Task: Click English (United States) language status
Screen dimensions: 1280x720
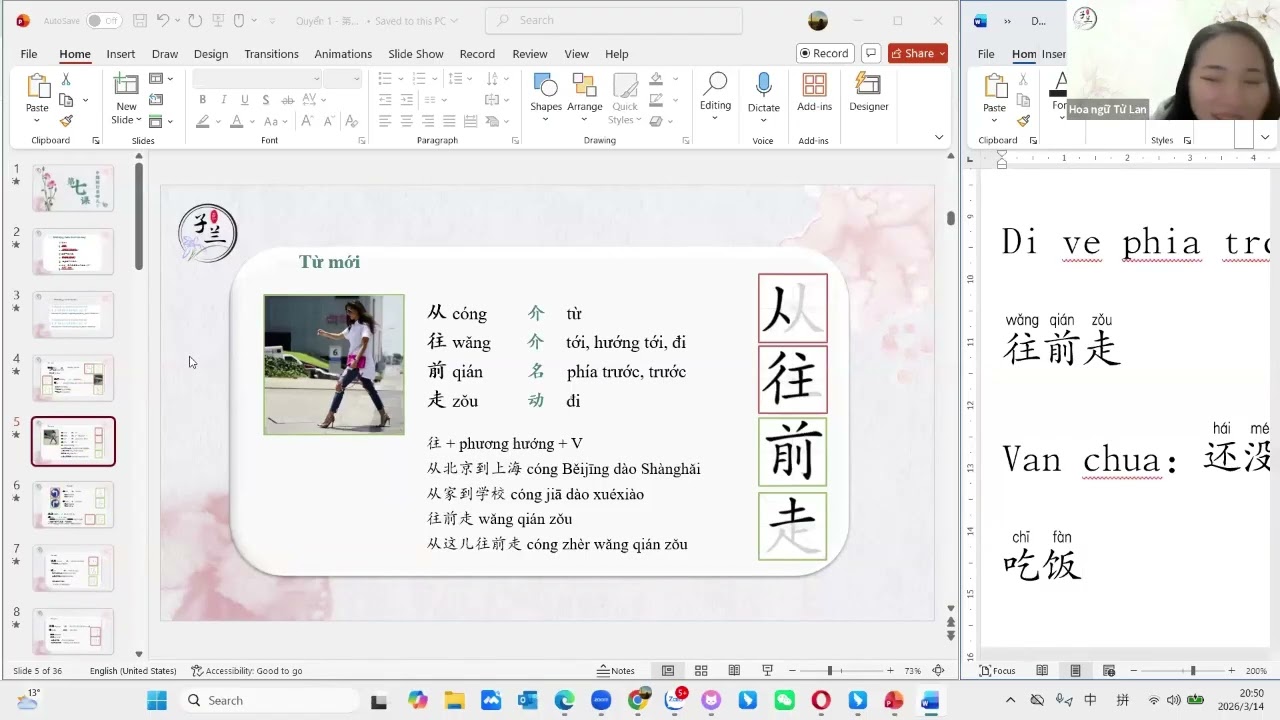Action: [x=133, y=671]
